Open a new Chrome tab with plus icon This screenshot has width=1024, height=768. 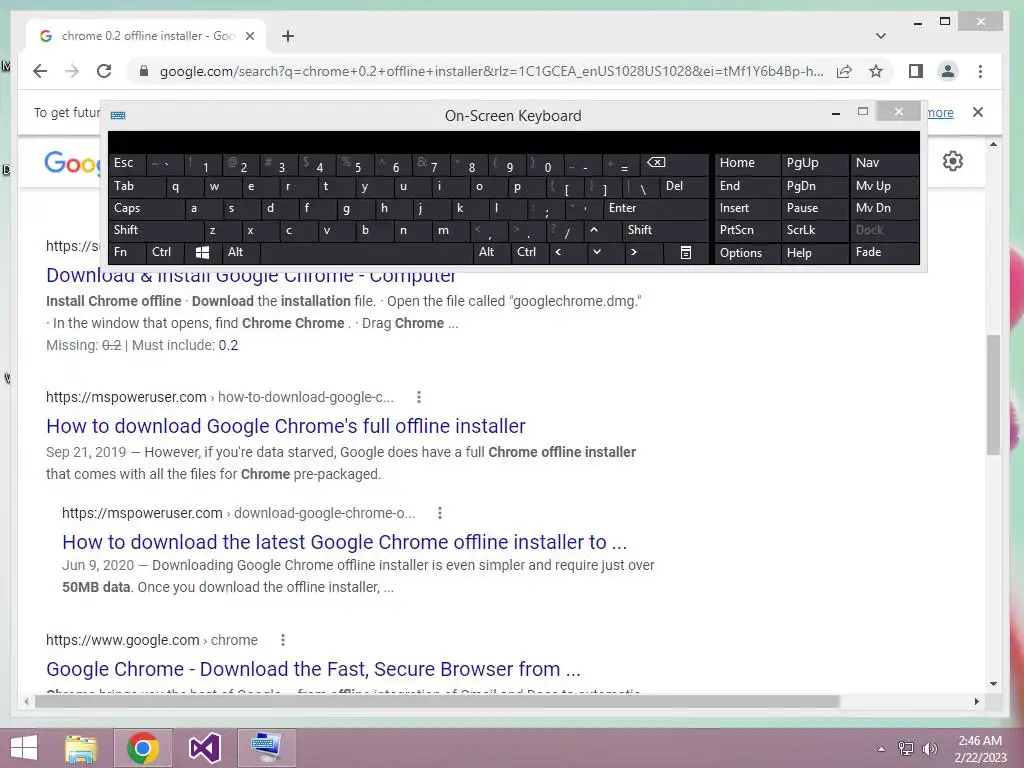[x=288, y=36]
